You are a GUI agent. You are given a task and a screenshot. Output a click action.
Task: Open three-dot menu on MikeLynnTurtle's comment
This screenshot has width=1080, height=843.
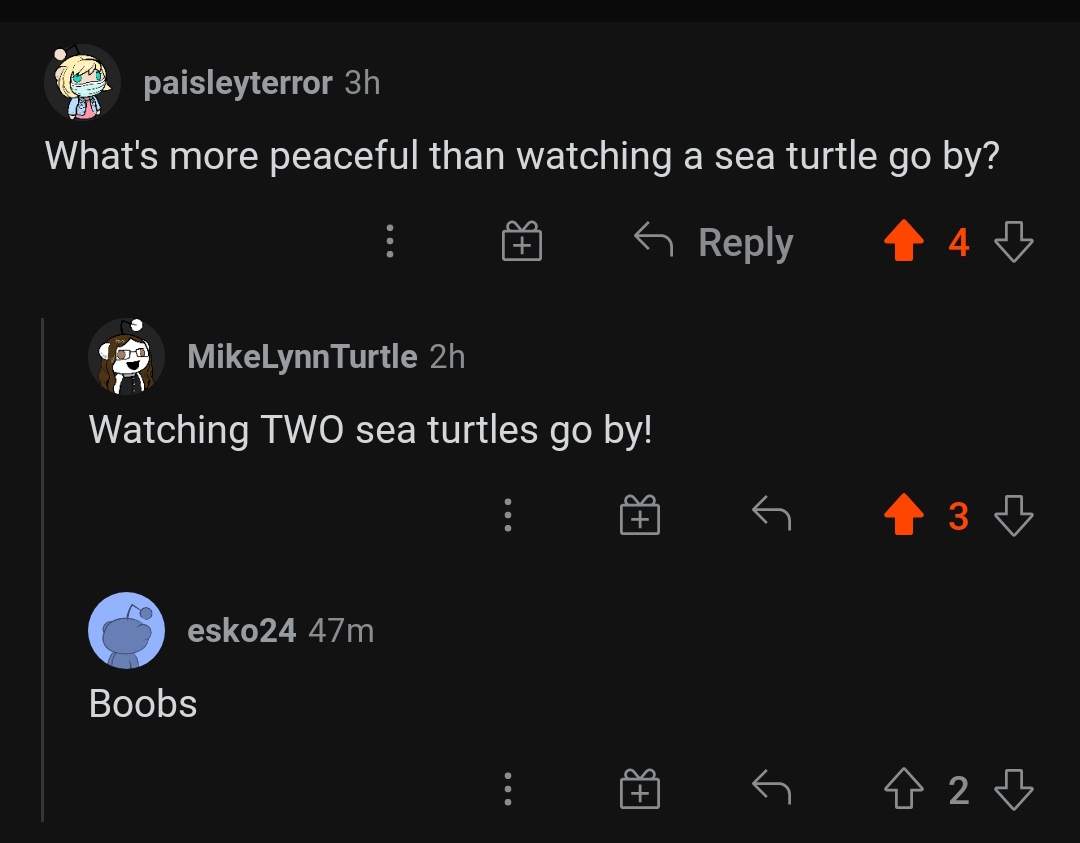508,516
